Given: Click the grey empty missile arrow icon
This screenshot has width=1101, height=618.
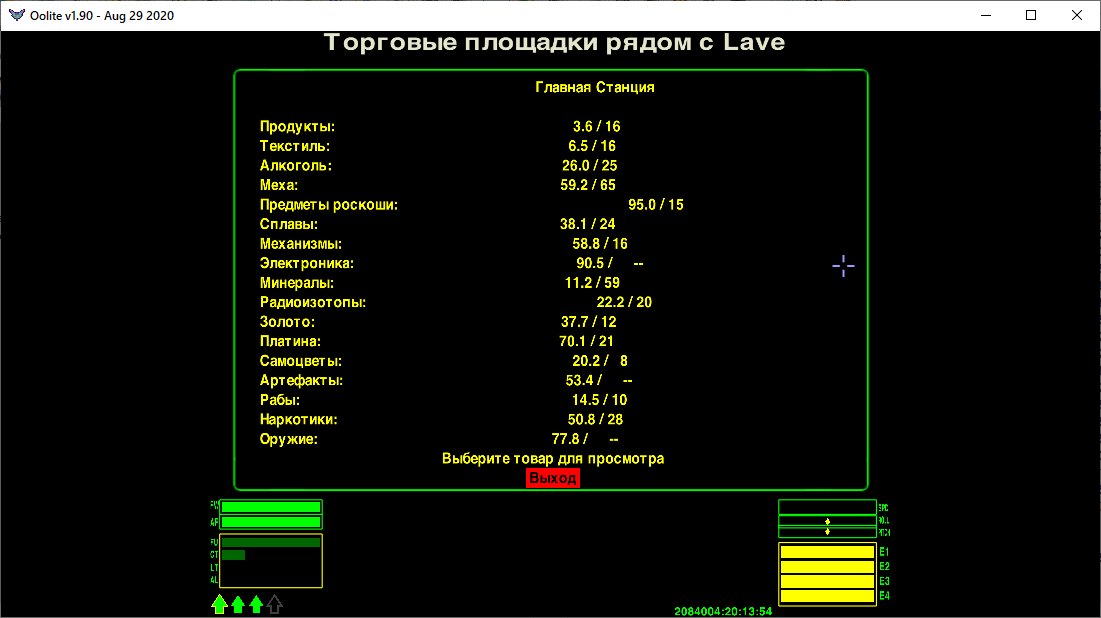Looking at the screenshot, I should coord(274,604).
